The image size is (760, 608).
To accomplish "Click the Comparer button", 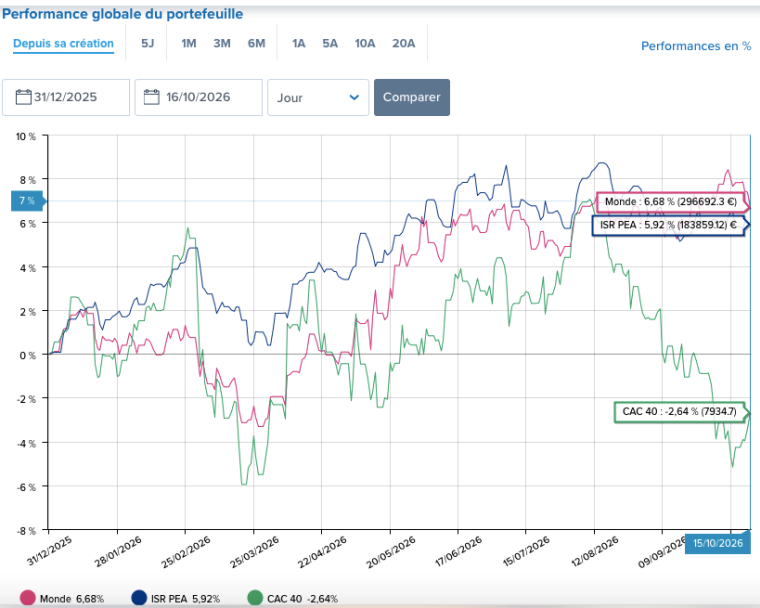I will point(412,97).
